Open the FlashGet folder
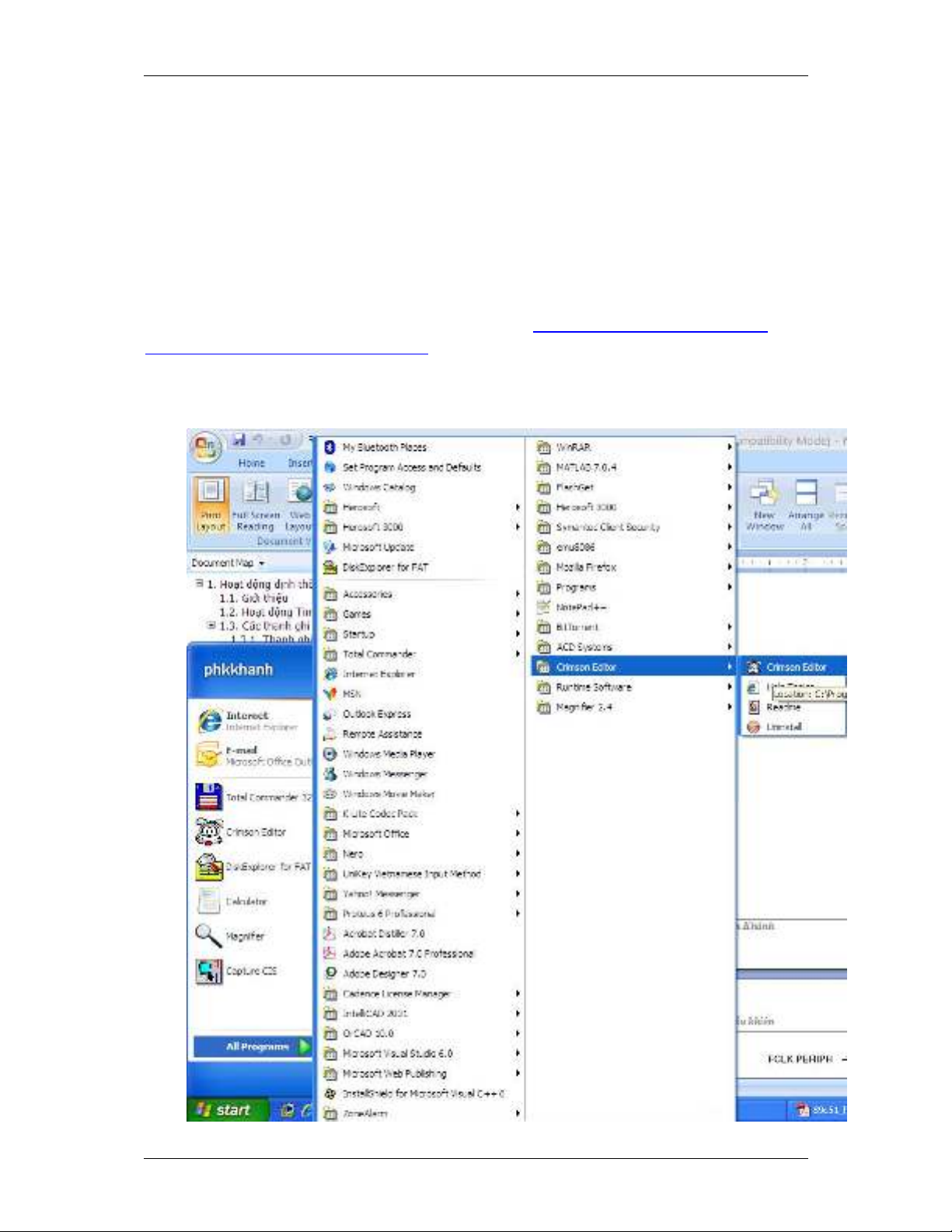The width and height of the screenshot is (952, 1232). tap(634, 487)
